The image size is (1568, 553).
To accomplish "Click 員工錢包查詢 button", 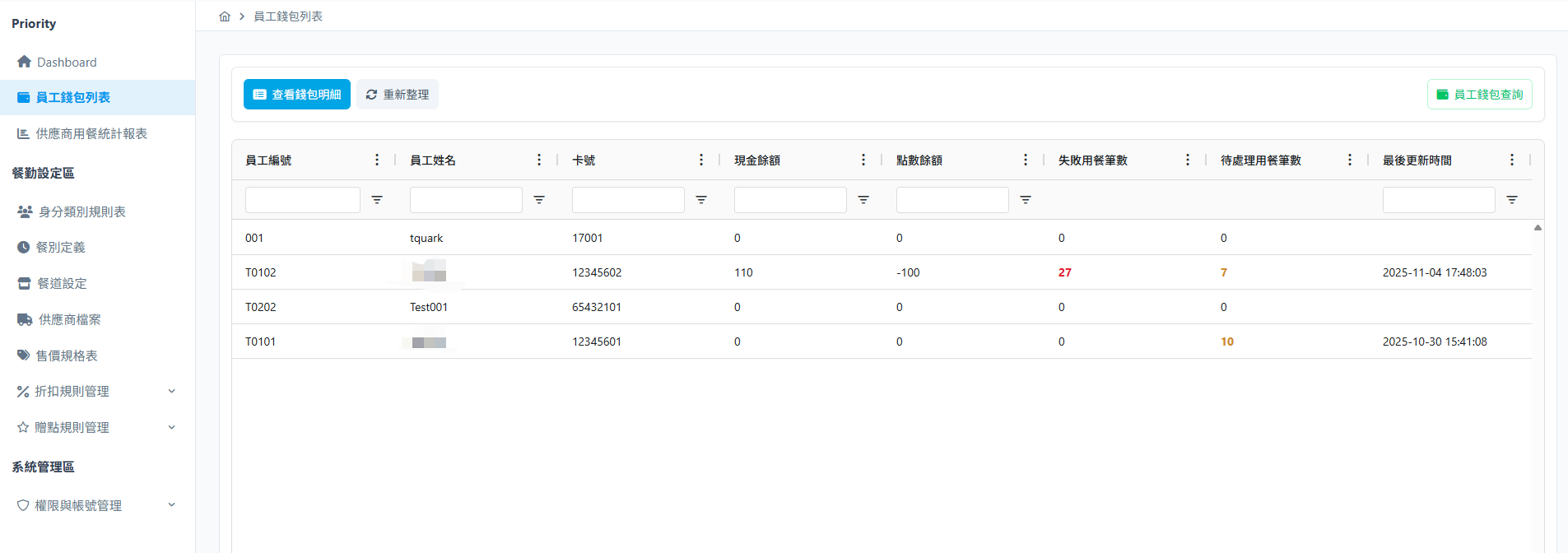I will point(1479,95).
